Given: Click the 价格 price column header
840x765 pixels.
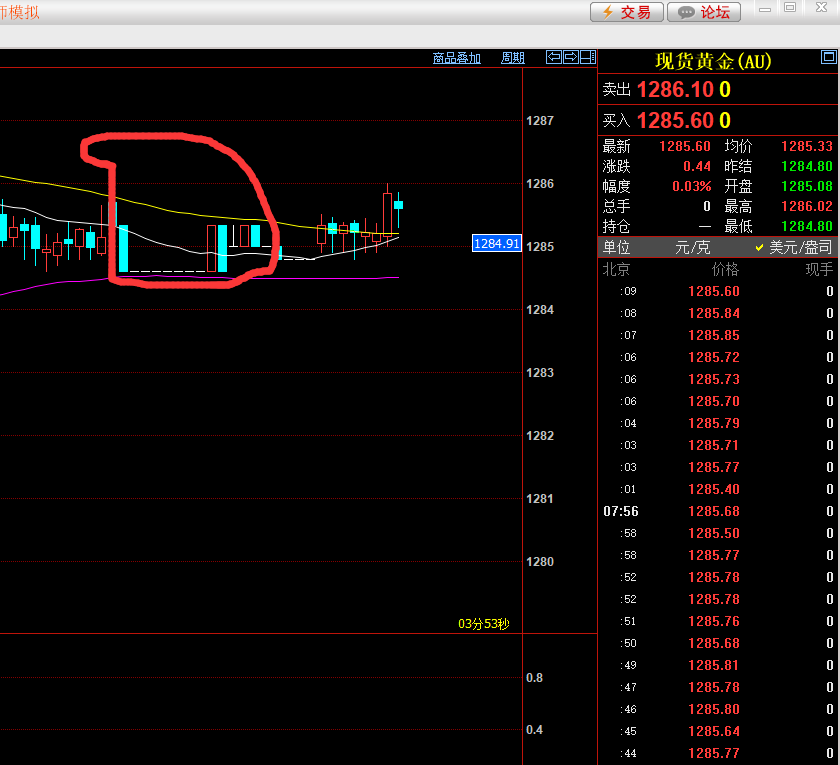Looking at the screenshot, I should pyautogui.click(x=724, y=269).
